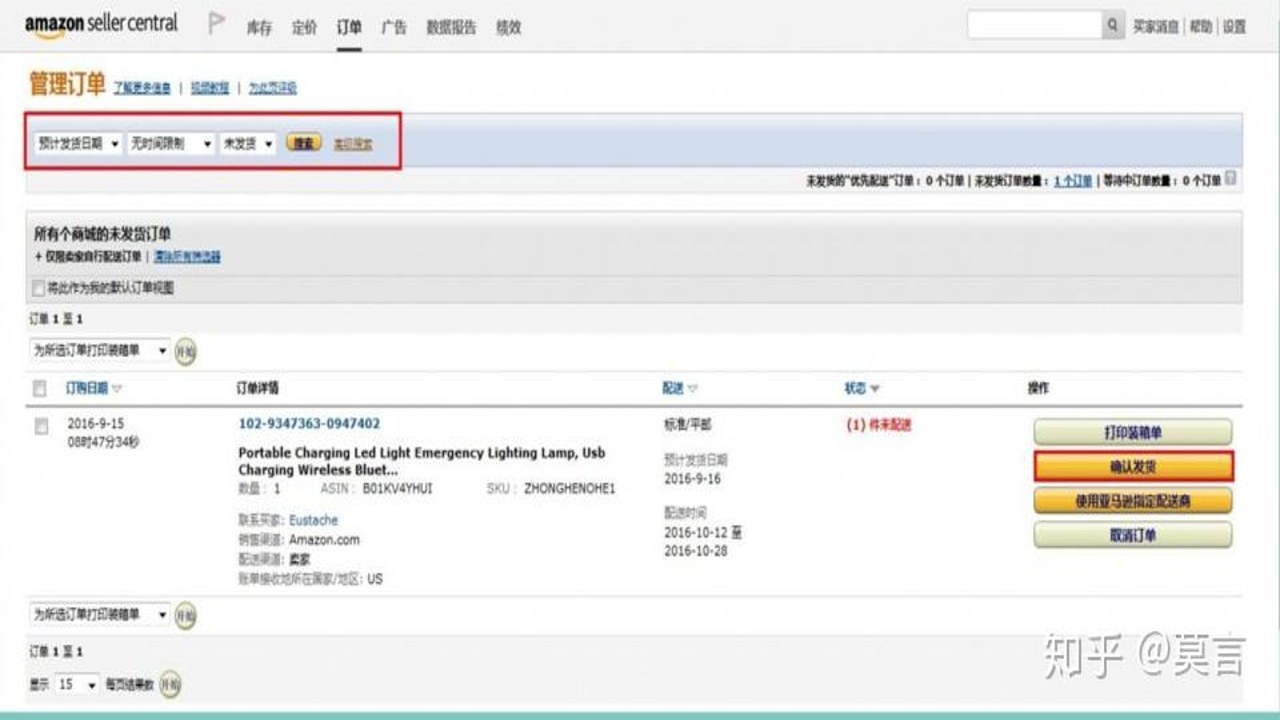Click in the top search input field
The image size is (1280, 720).
[1034, 26]
